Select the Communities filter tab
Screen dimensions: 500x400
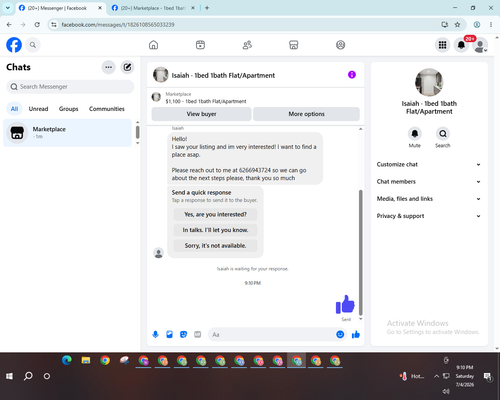pos(107,109)
